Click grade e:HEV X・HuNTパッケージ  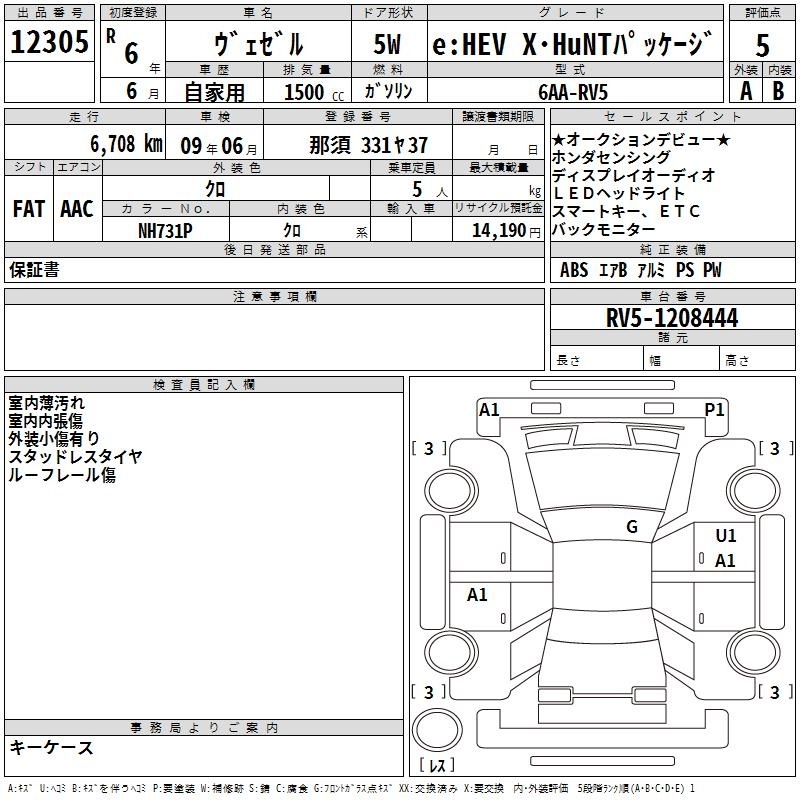tap(571, 43)
